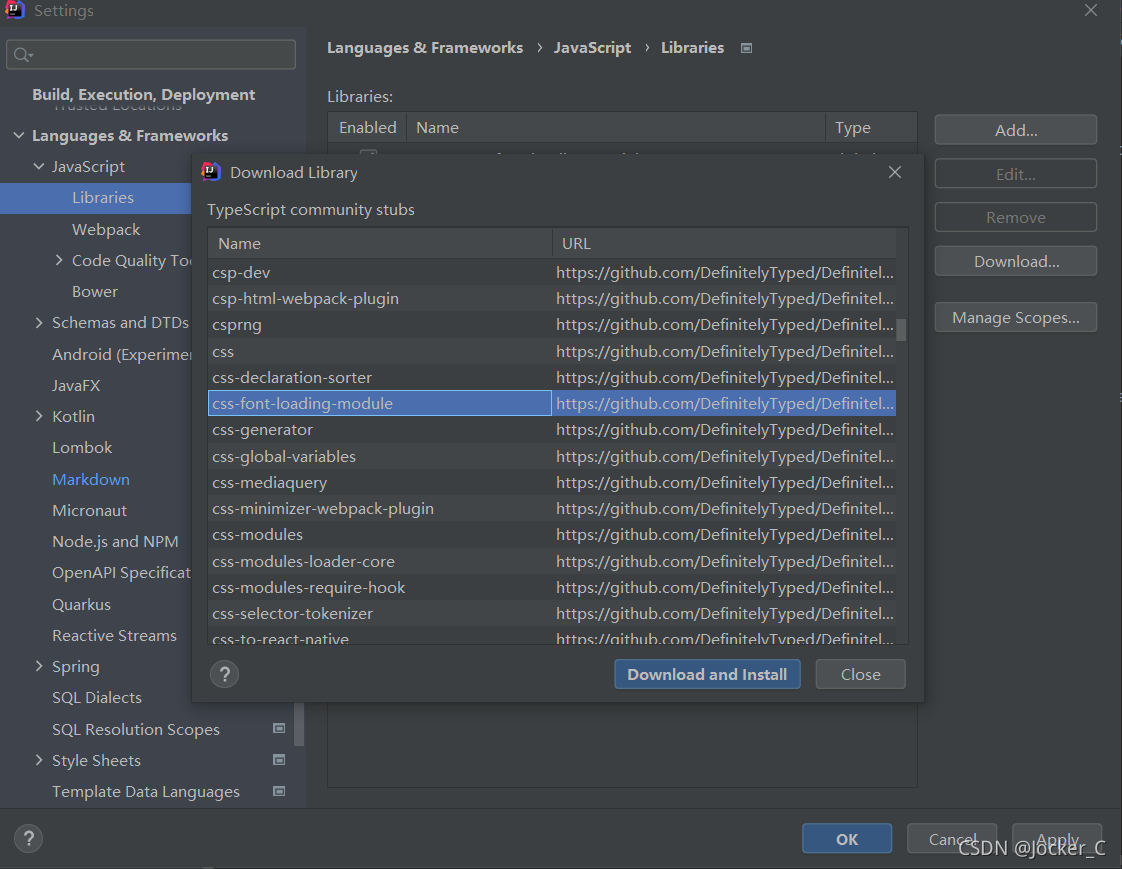Viewport: 1122px width, 869px height.
Task: Click the icon beside SQL Resolution Scopes
Action: pos(279,729)
